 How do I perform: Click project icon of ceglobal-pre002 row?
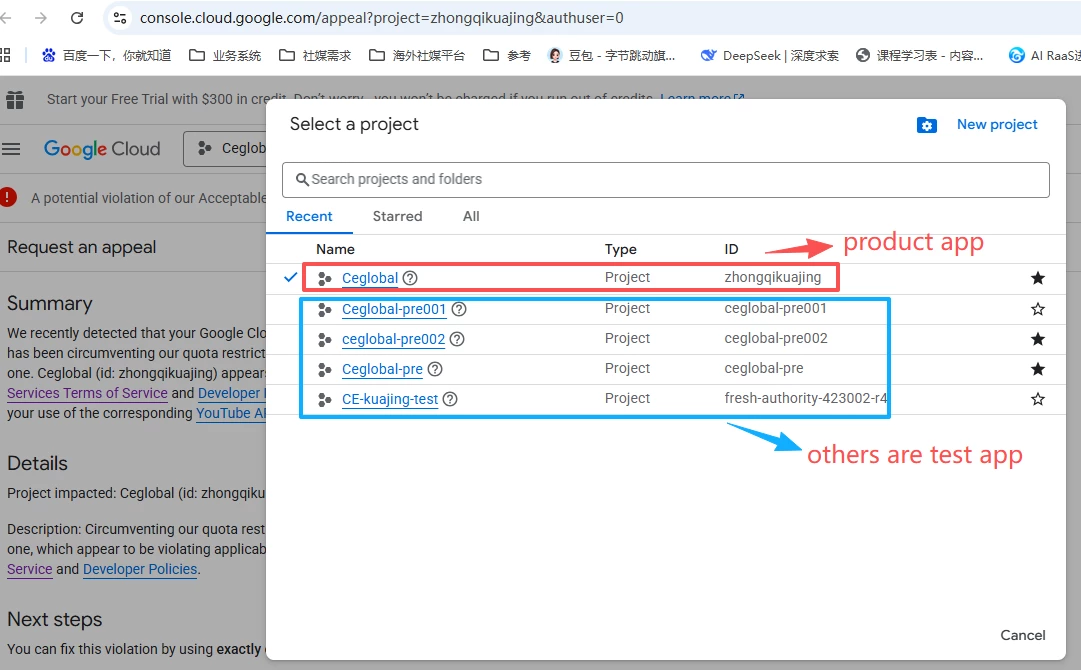pos(325,340)
